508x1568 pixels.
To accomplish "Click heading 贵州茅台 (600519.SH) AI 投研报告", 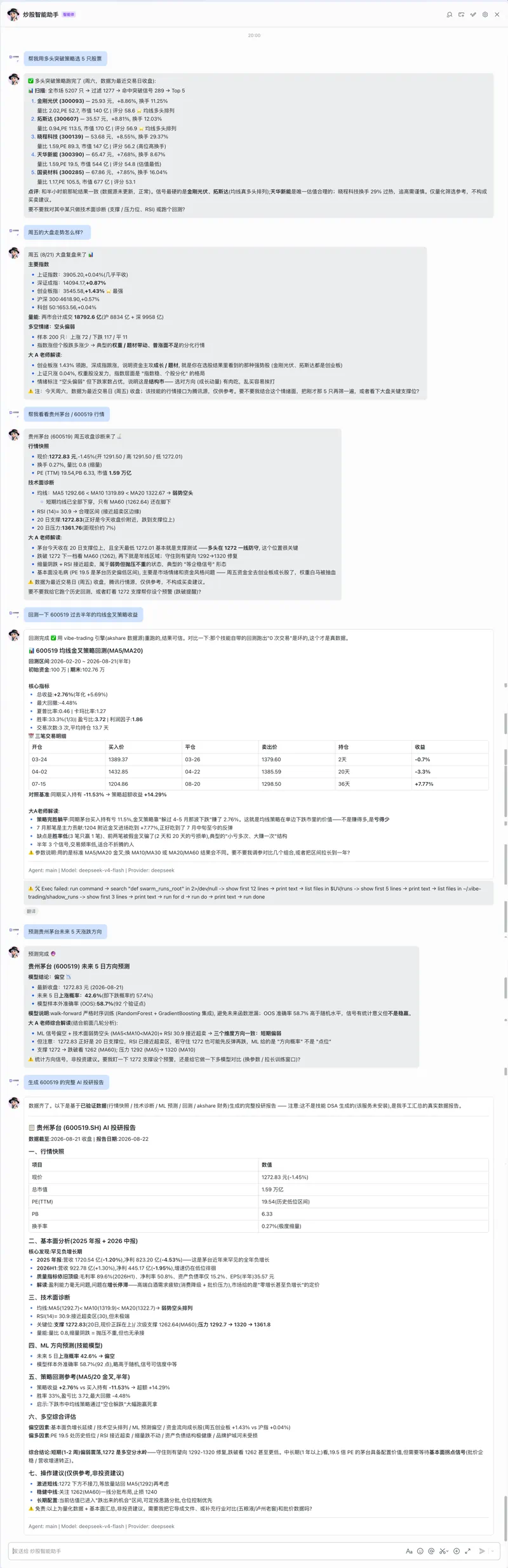I will pyautogui.click(x=82, y=1127).
